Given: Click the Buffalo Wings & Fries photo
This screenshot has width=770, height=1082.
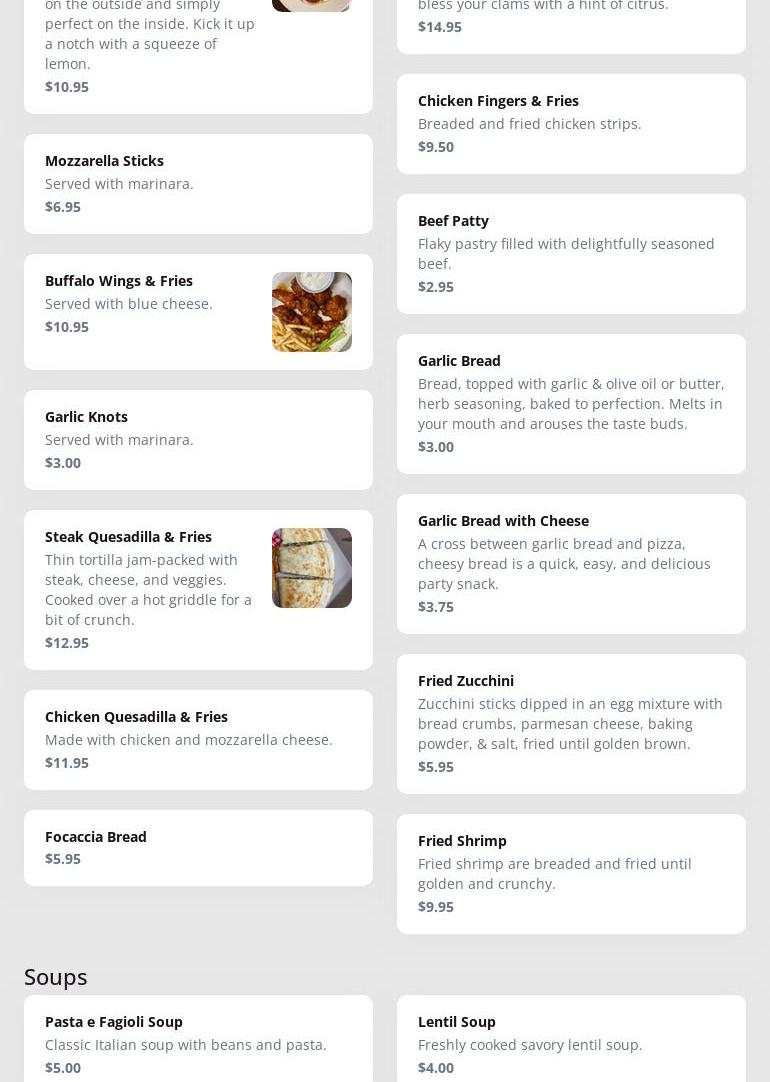Looking at the screenshot, I should click(312, 312).
